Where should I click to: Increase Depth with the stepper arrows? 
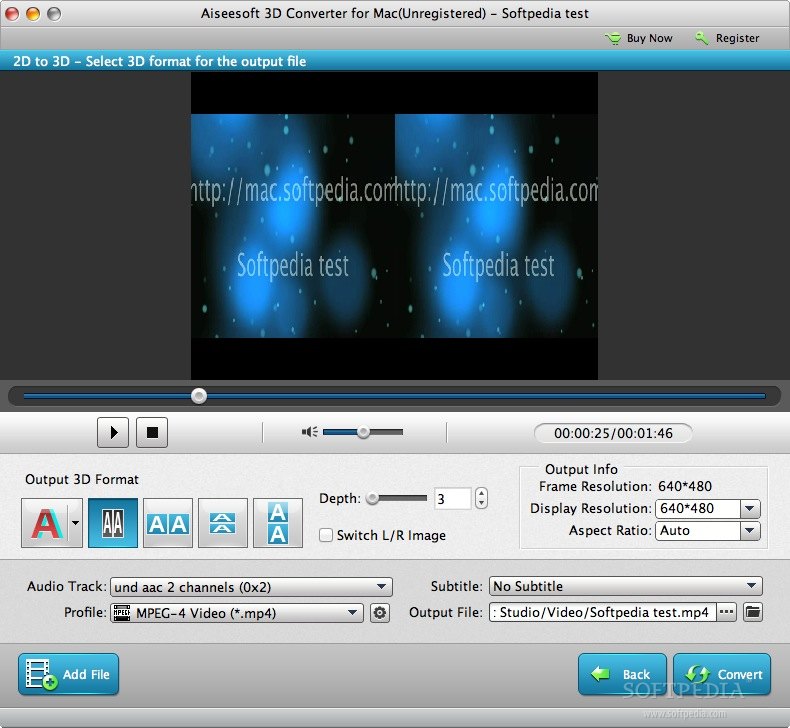click(x=481, y=494)
